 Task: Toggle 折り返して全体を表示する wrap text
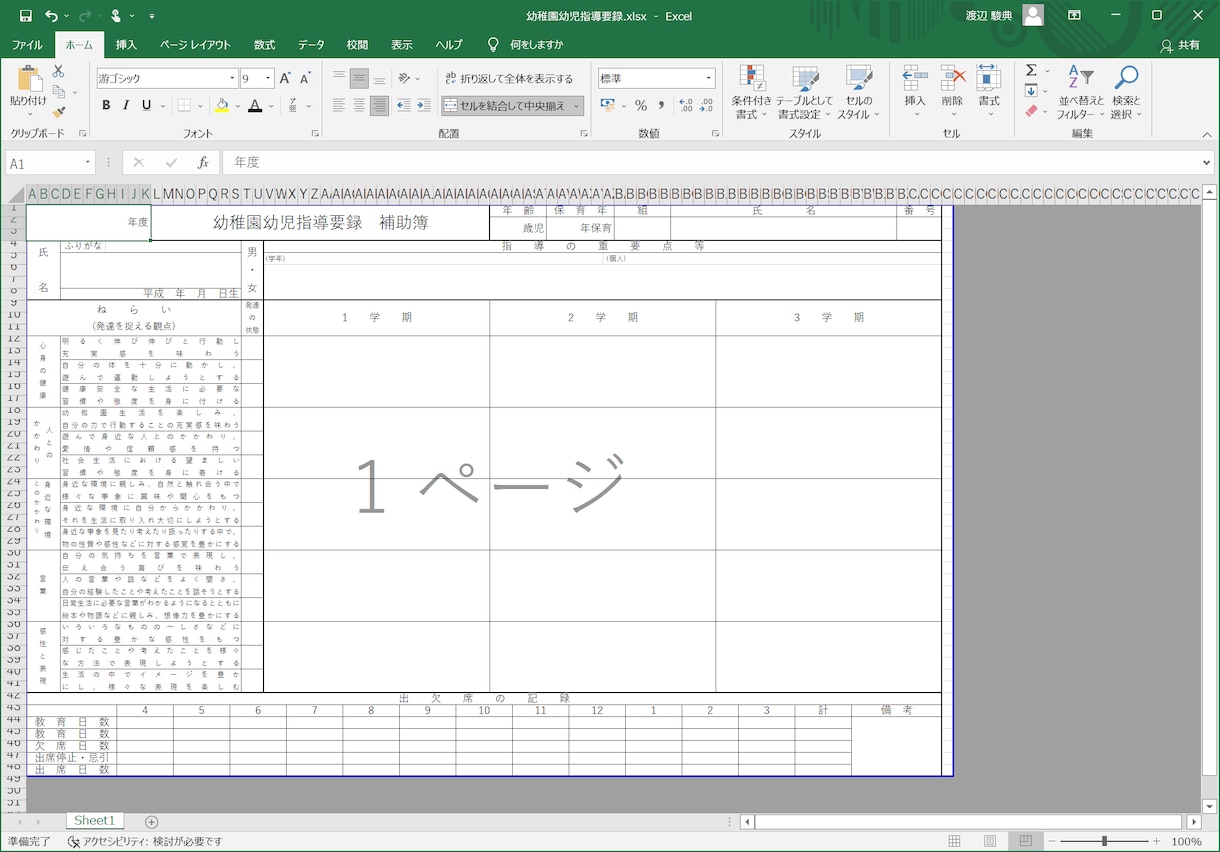[508, 78]
